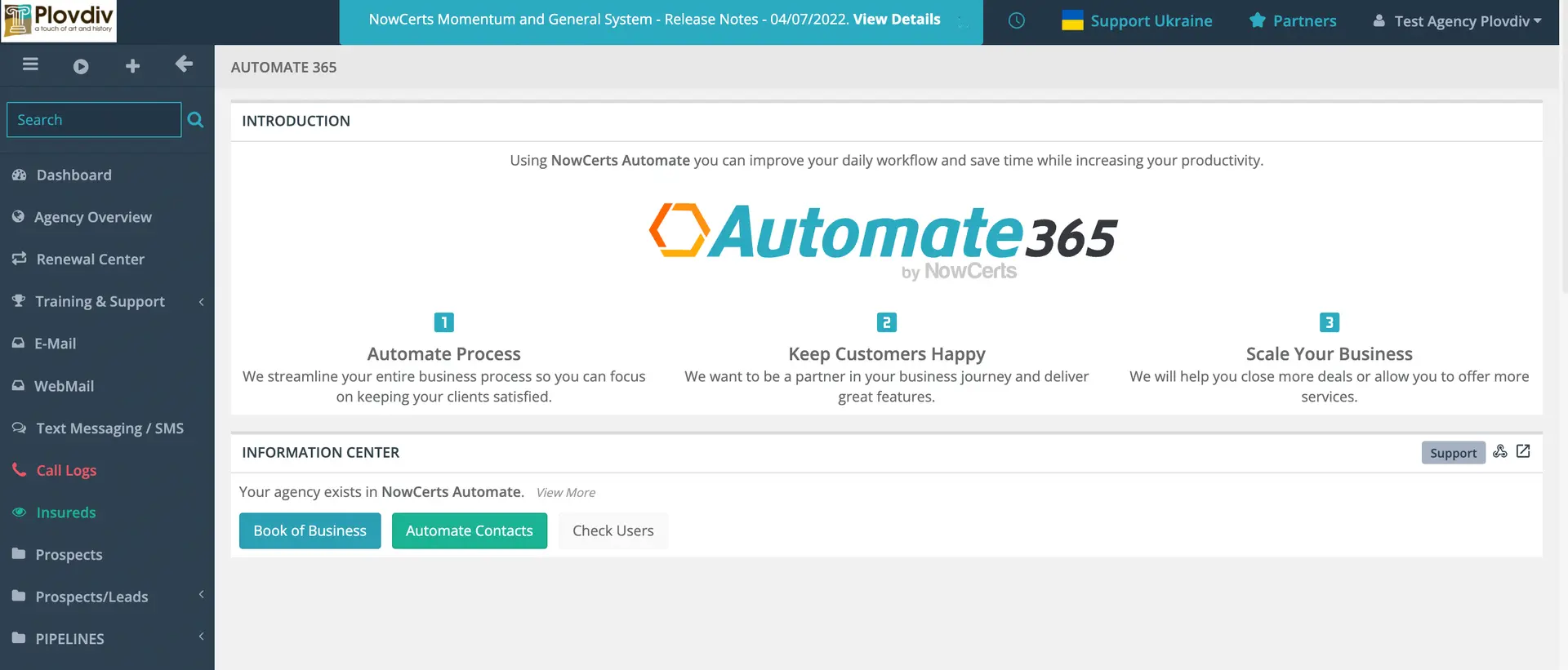Click the Renewal Center retweet icon
The width and height of the screenshot is (1568, 670).
(x=19, y=259)
